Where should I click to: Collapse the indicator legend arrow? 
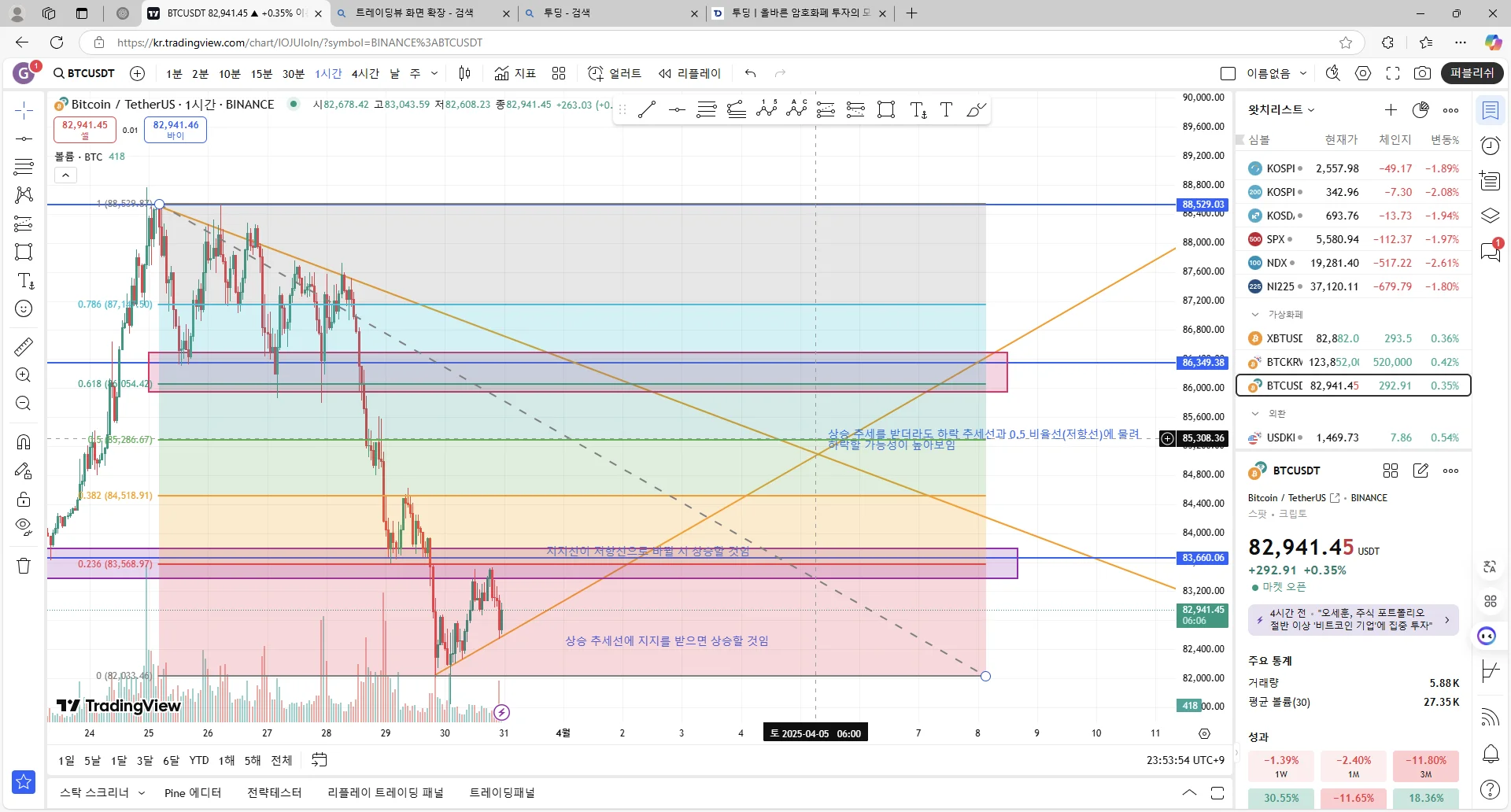coord(65,175)
